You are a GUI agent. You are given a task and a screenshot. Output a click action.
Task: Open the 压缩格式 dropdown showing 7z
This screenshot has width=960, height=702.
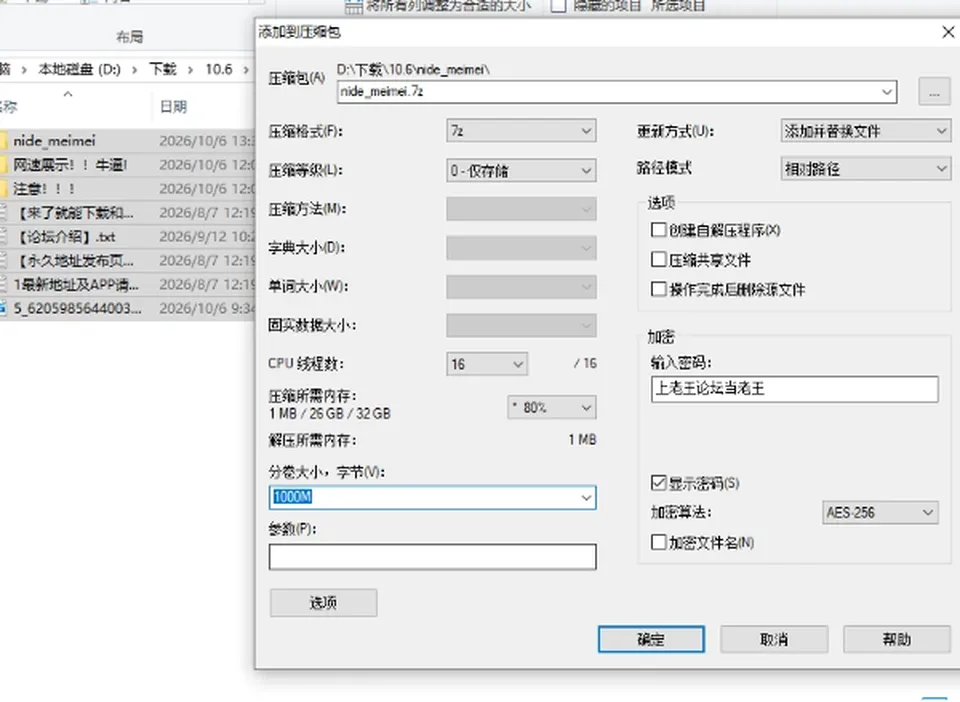click(x=521, y=131)
